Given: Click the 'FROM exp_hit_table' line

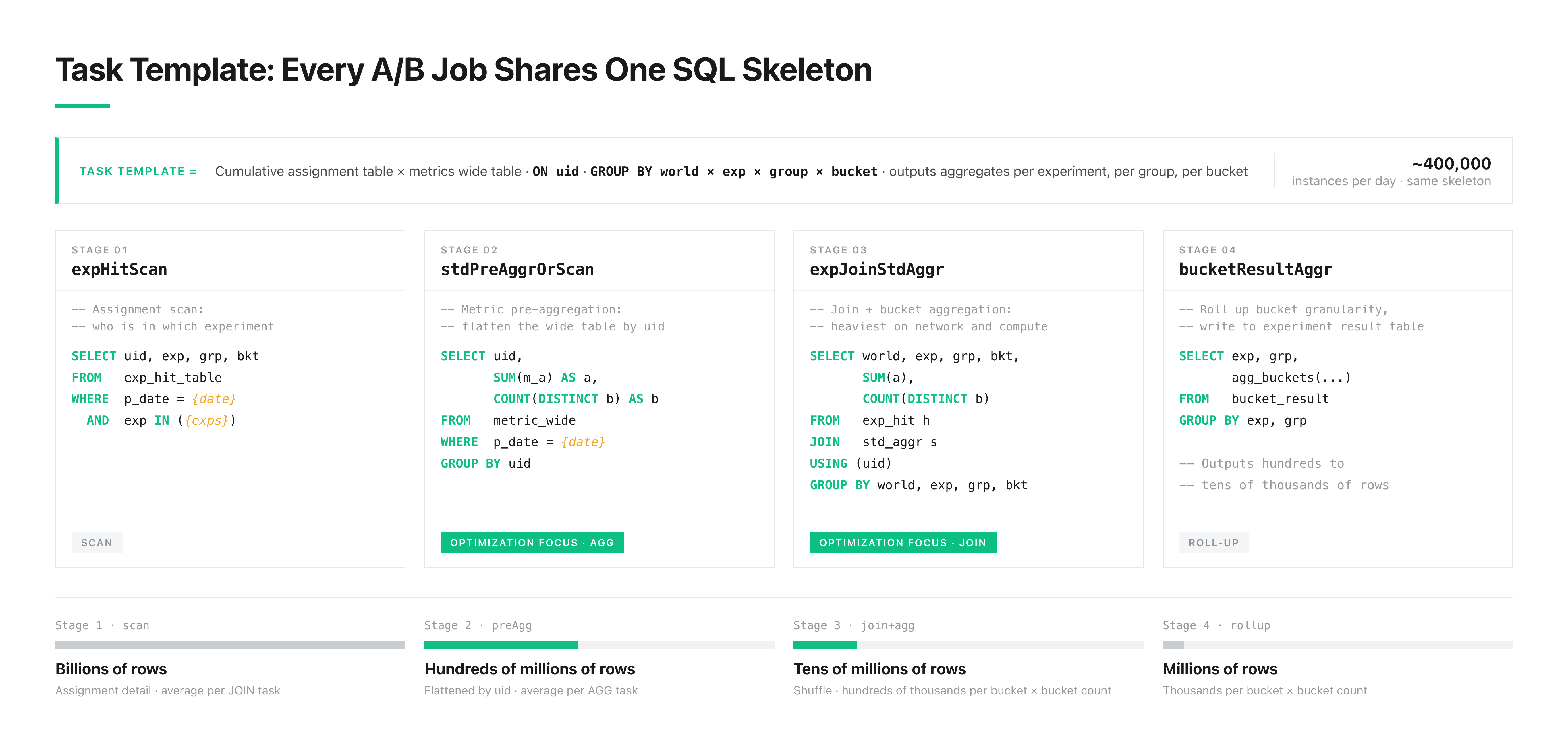Looking at the screenshot, I should (x=147, y=378).
